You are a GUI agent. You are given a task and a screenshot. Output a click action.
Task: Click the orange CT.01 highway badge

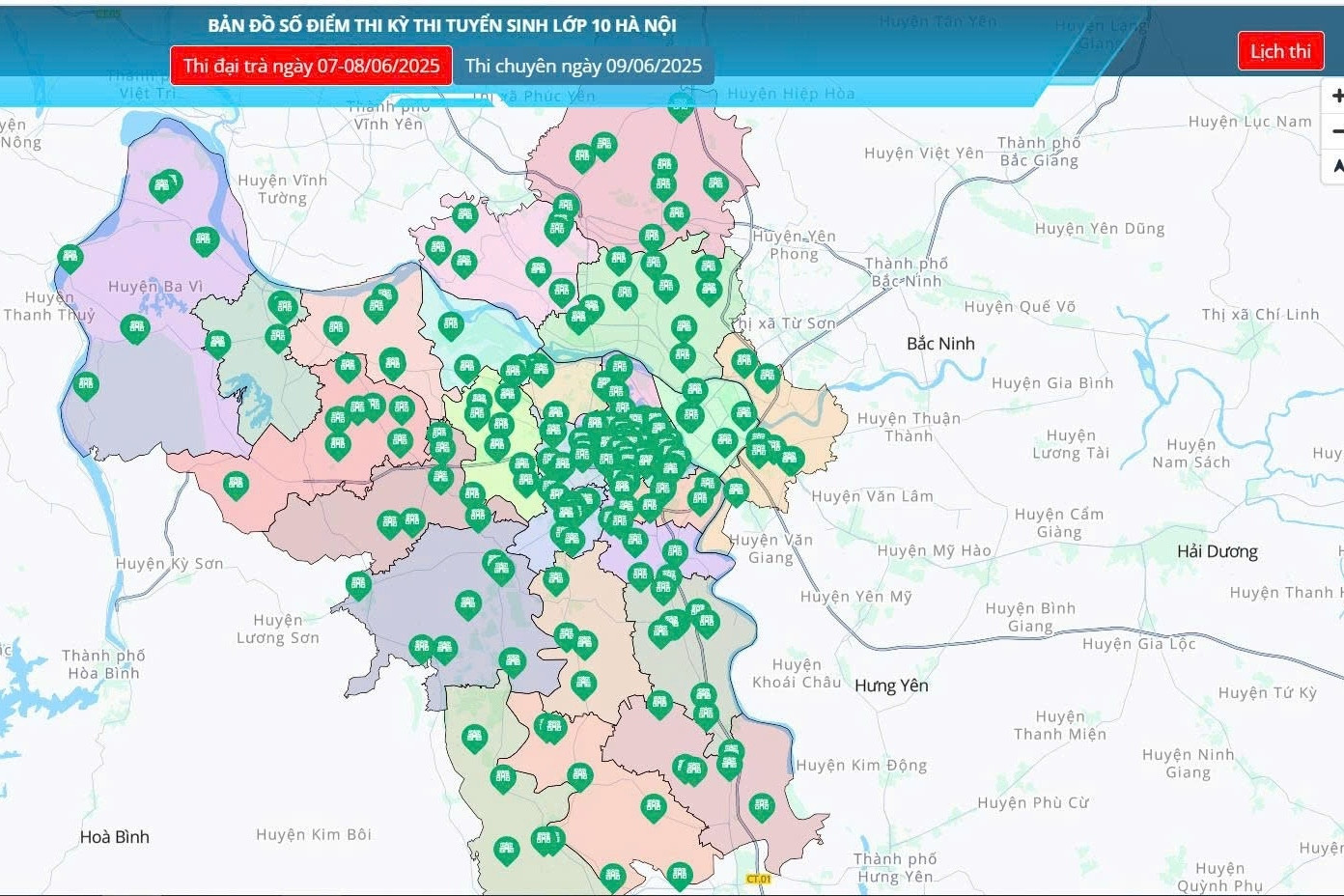click(x=759, y=879)
